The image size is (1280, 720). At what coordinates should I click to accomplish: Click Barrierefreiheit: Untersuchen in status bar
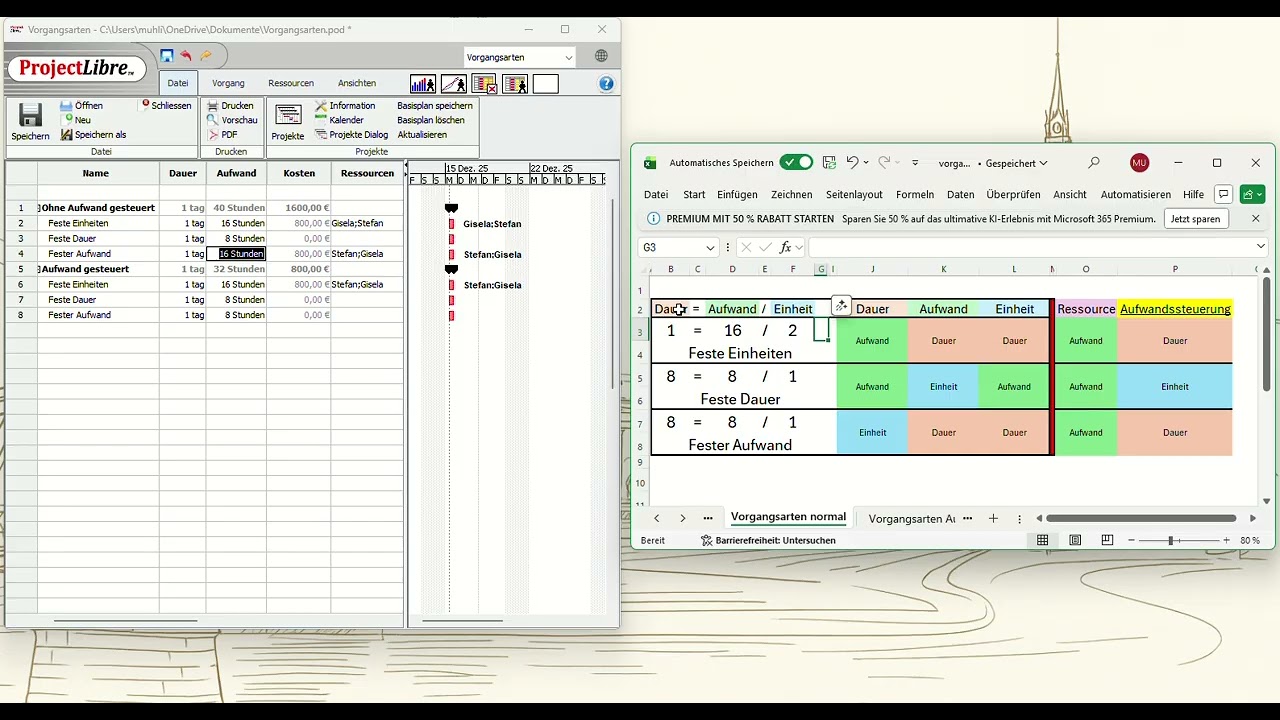(x=768, y=540)
